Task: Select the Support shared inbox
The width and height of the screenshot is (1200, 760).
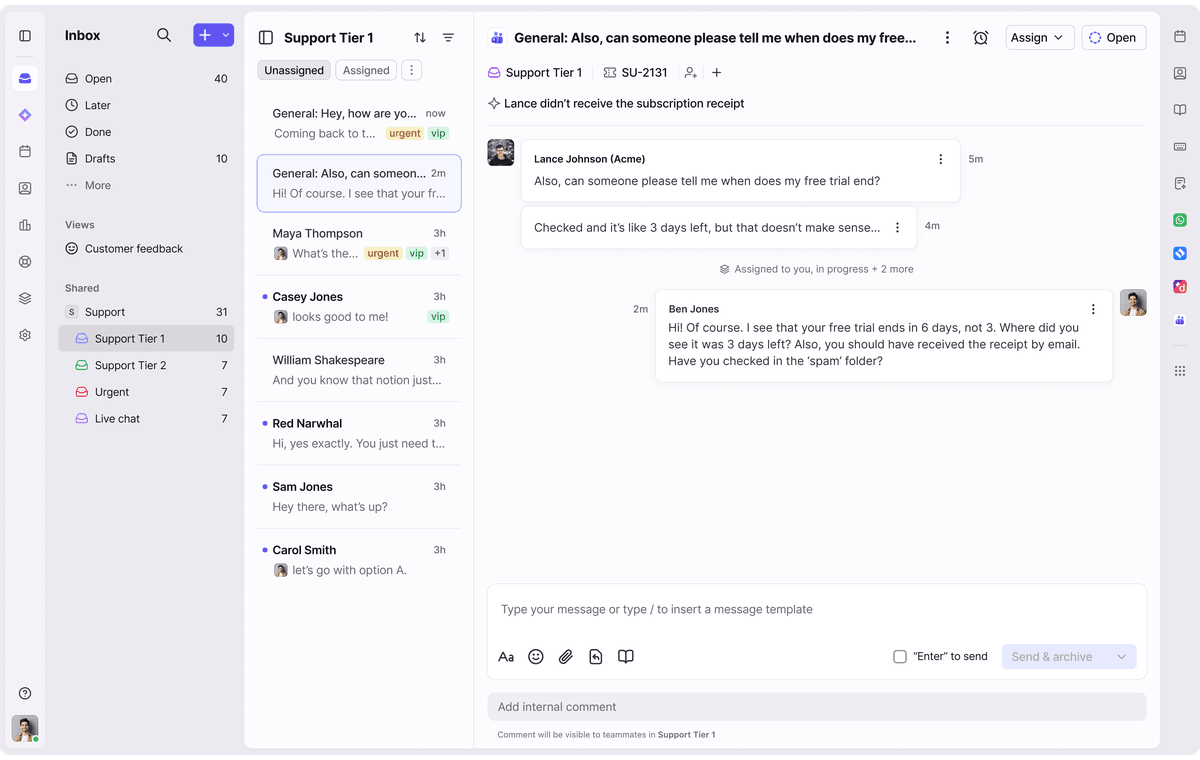Action: (x=146, y=312)
